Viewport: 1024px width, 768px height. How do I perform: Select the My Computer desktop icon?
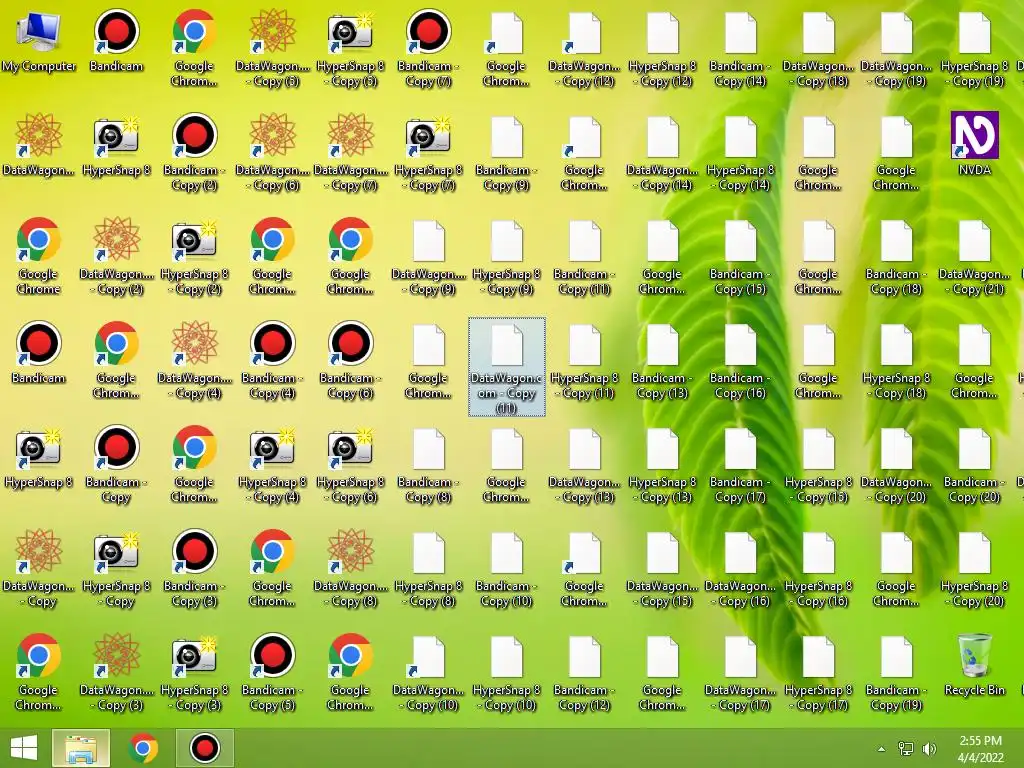coord(39,41)
